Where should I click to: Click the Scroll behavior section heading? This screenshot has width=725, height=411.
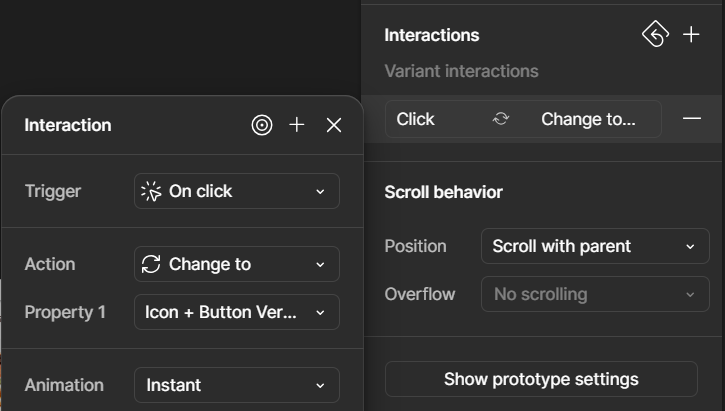click(x=443, y=192)
